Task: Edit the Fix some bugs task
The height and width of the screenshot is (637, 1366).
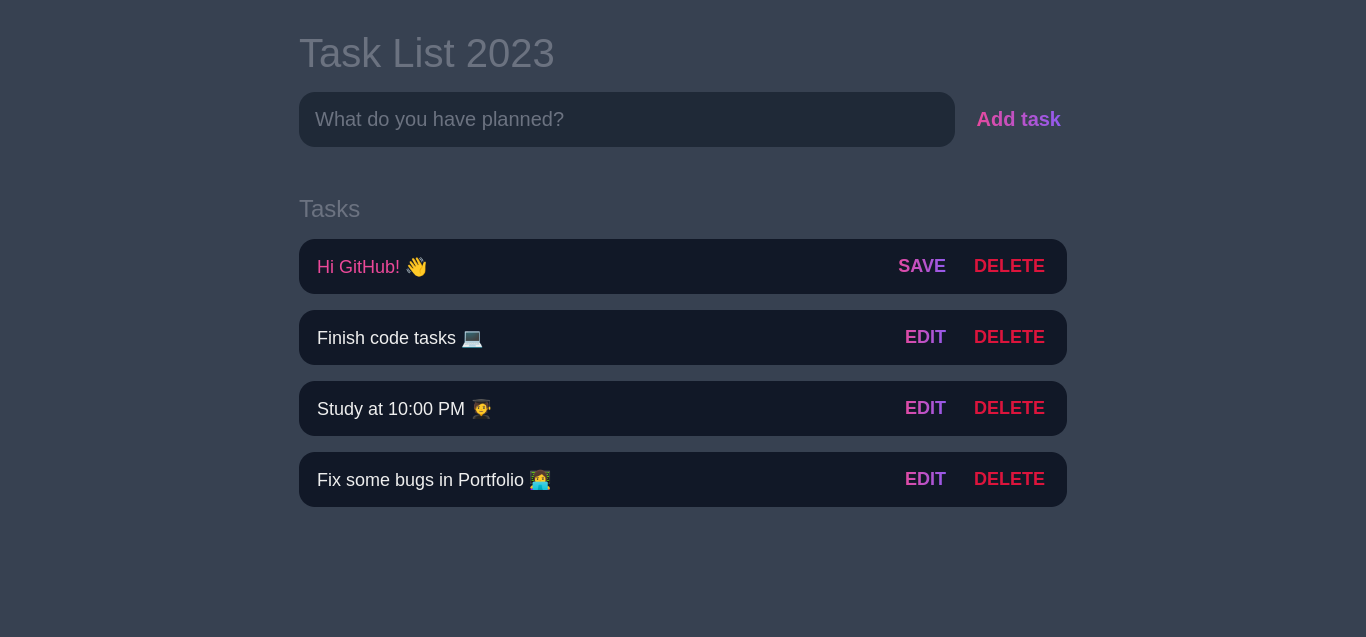Action: tap(925, 479)
